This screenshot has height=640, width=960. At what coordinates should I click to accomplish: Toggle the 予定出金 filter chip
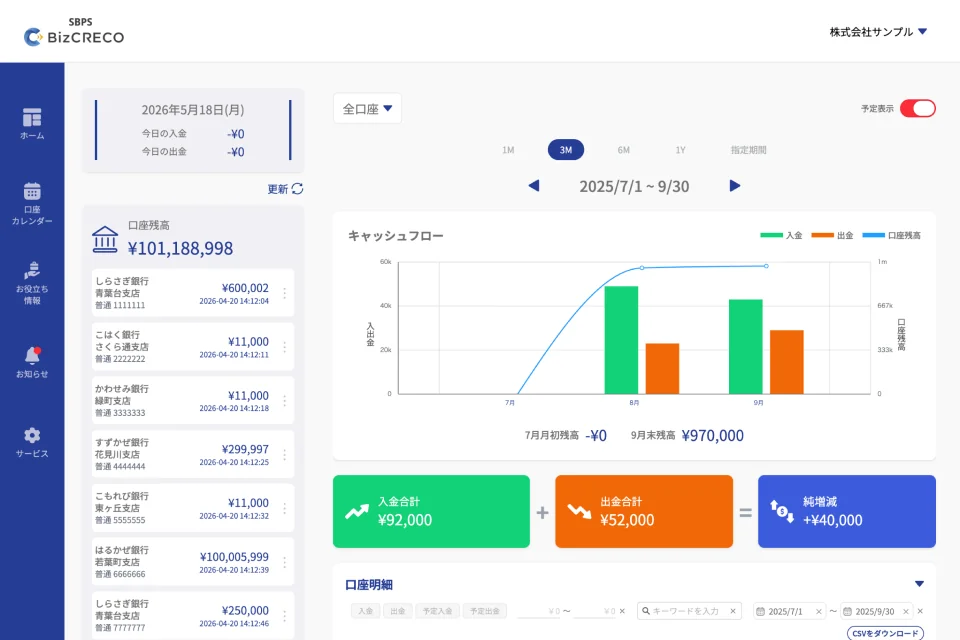[x=485, y=611]
